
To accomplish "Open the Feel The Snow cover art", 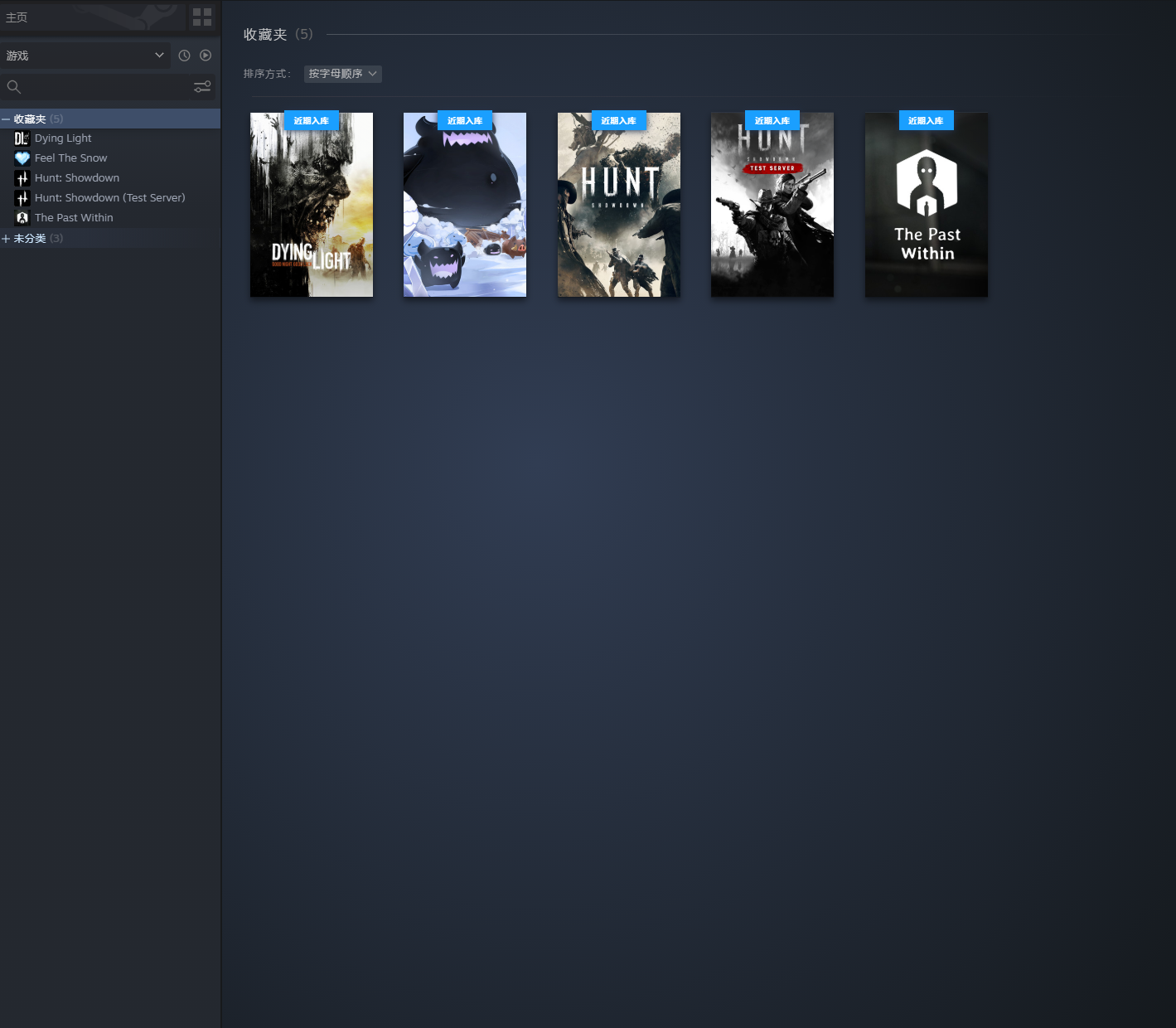I will click(465, 205).
